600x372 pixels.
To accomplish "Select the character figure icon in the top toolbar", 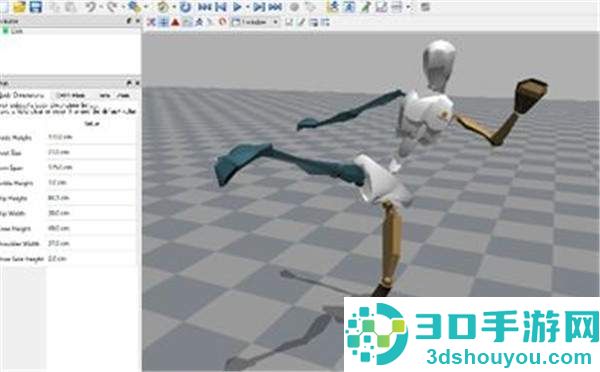I will tap(333, 7).
